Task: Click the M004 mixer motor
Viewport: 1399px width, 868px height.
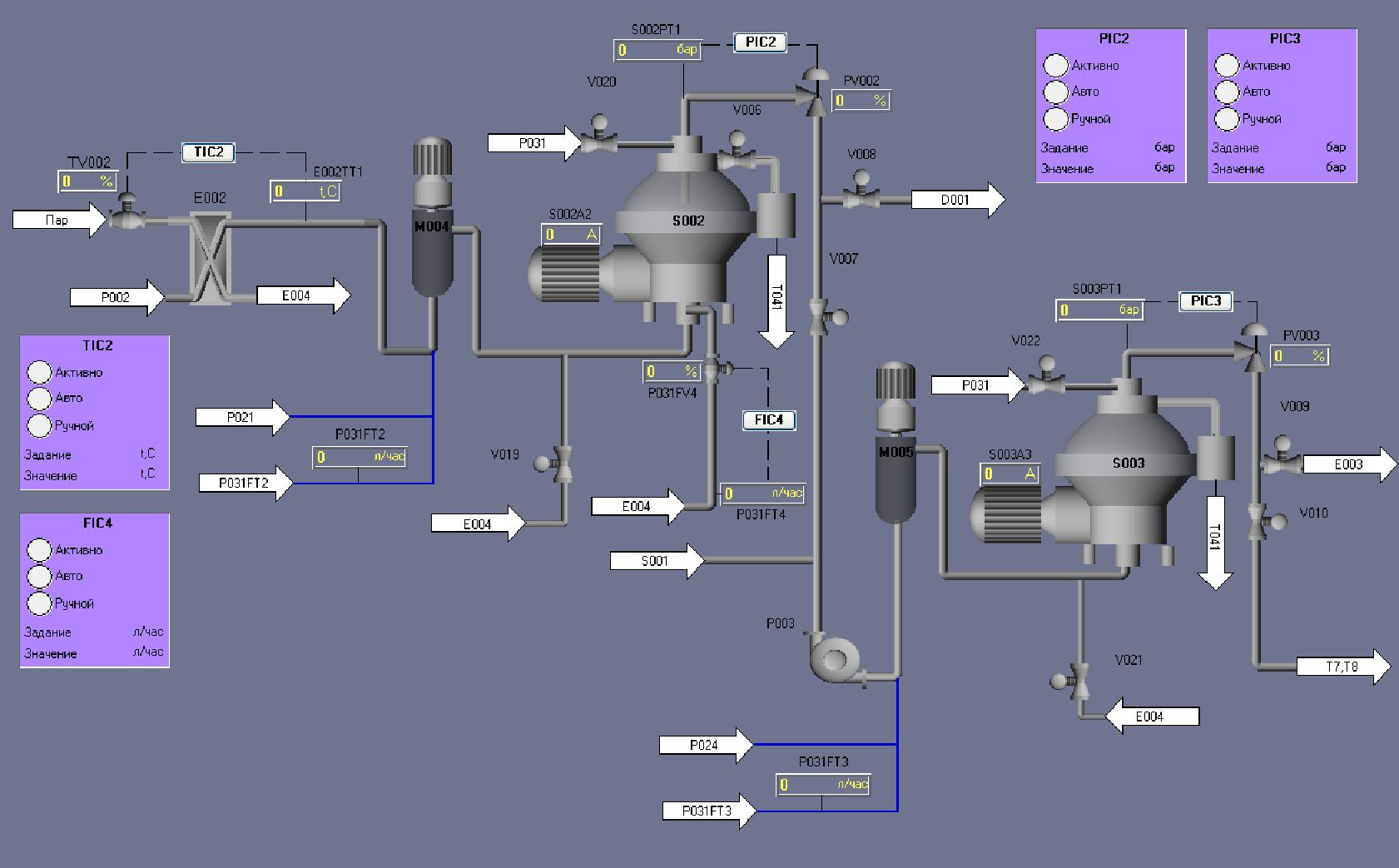Action: (432, 221)
